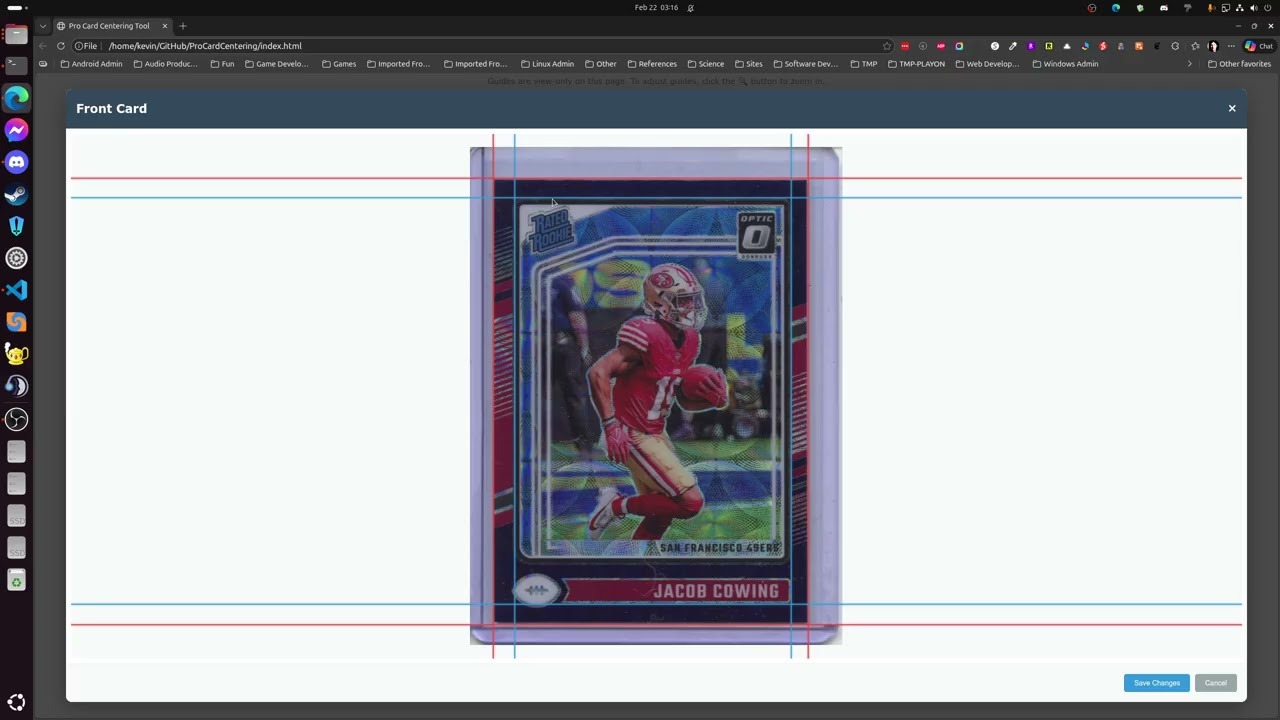Open the Trash in the dock
This screenshot has width=1280, height=720.
click(x=16, y=580)
